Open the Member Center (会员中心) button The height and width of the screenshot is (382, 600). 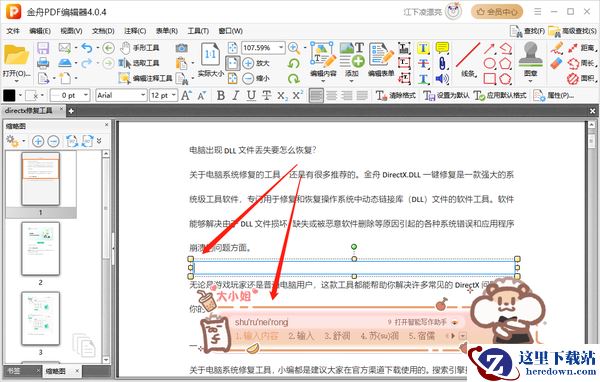497,12
